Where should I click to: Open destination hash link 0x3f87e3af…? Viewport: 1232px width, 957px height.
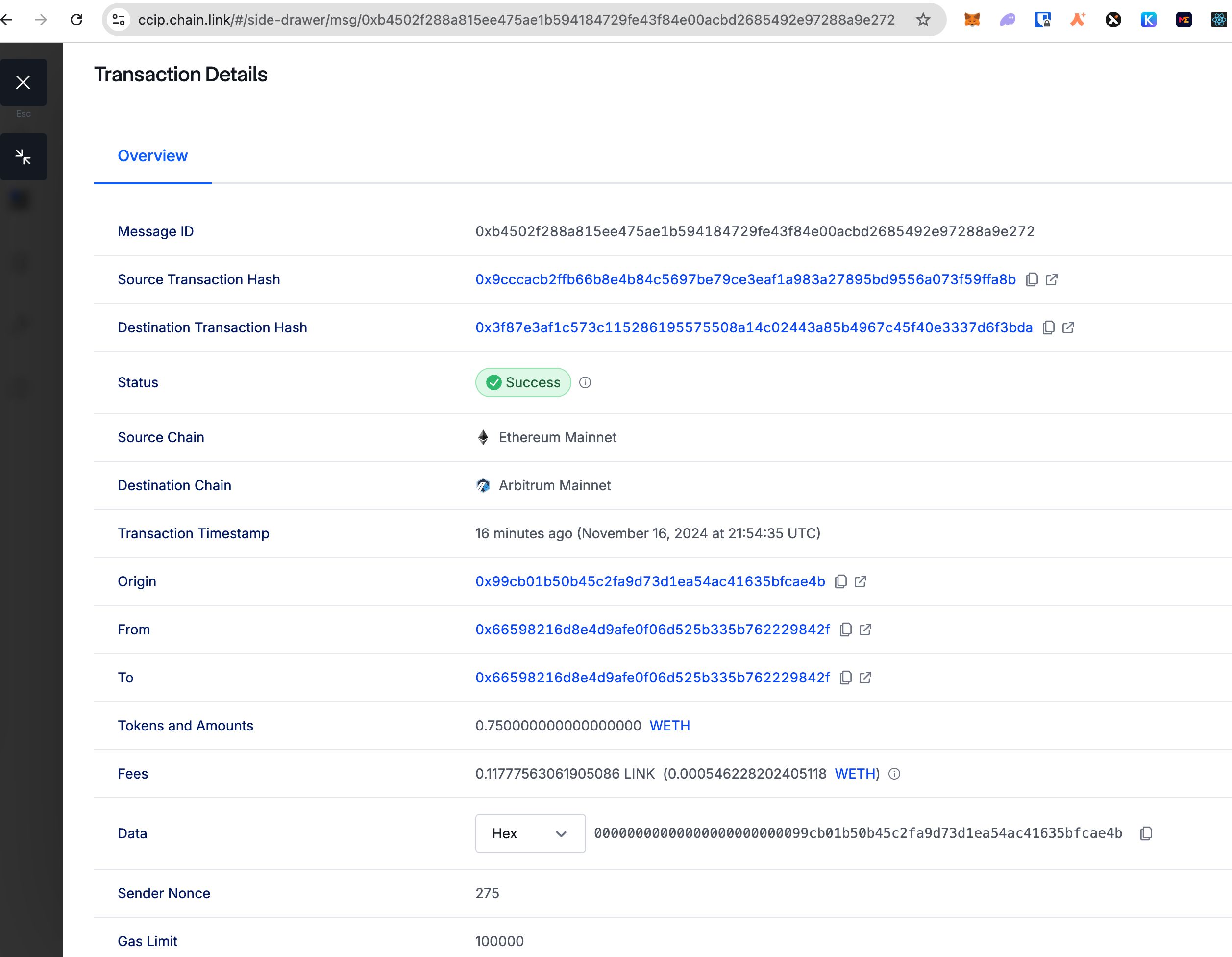[x=754, y=327]
